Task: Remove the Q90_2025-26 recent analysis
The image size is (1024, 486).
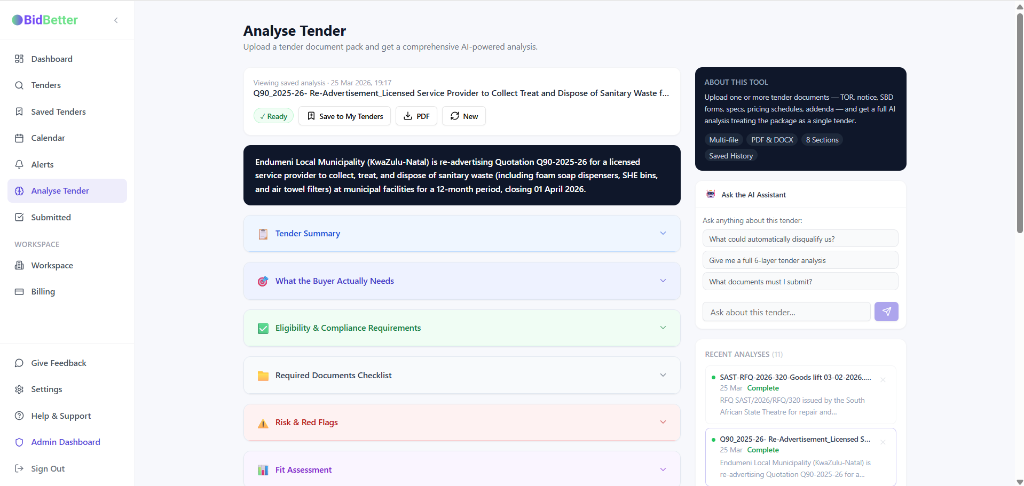Action: coord(883,442)
